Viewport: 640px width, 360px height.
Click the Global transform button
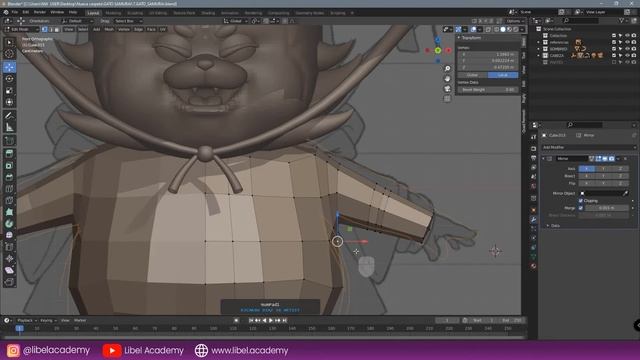pos(472,75)
